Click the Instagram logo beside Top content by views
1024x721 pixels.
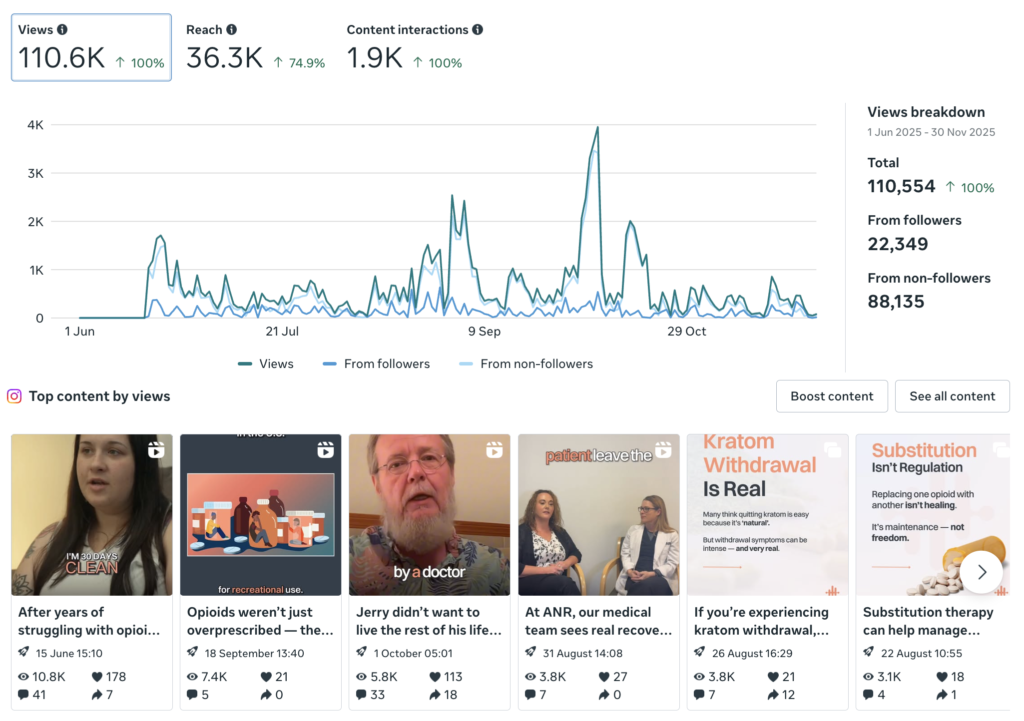coord(14,396)
